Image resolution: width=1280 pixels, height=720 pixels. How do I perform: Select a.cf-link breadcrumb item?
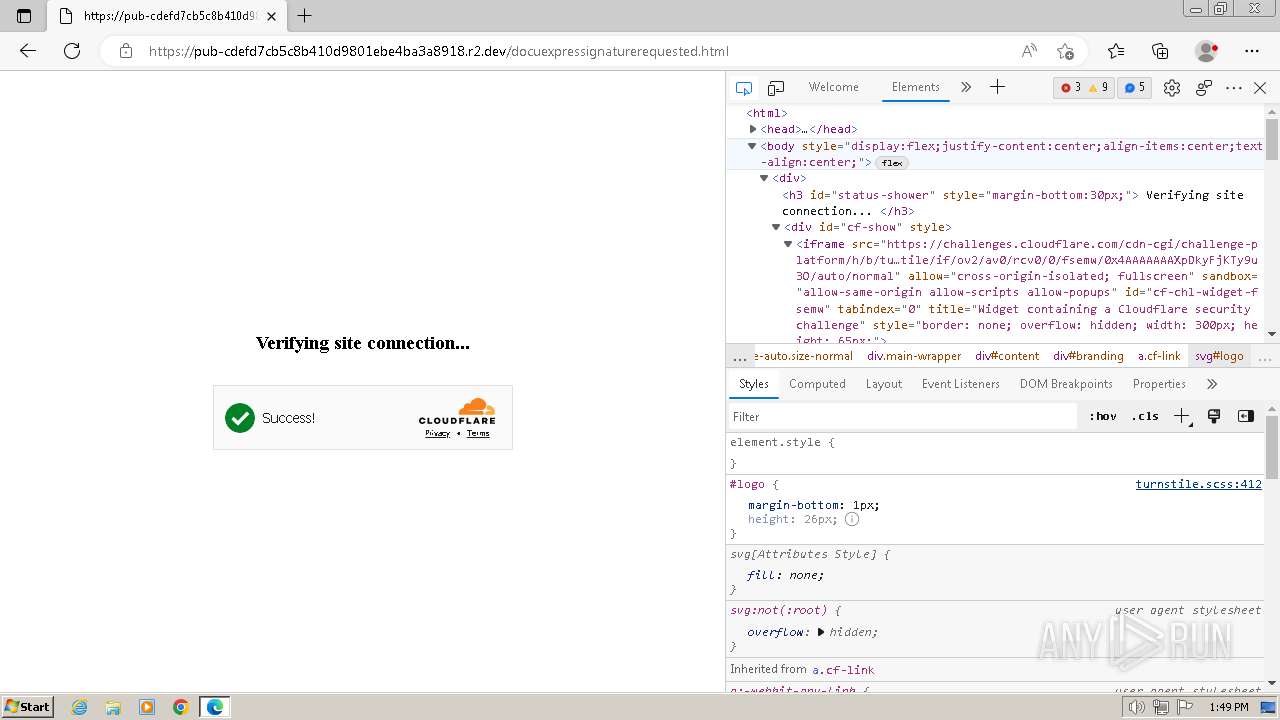(1158, 356)
